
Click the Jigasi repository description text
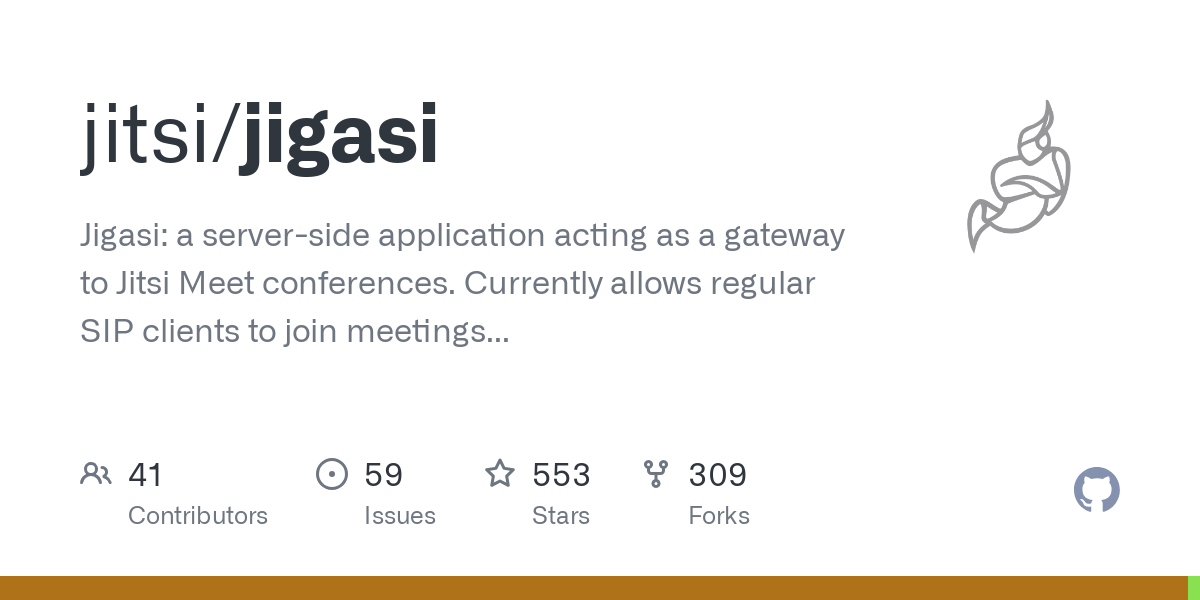click(x=463, y=284)
